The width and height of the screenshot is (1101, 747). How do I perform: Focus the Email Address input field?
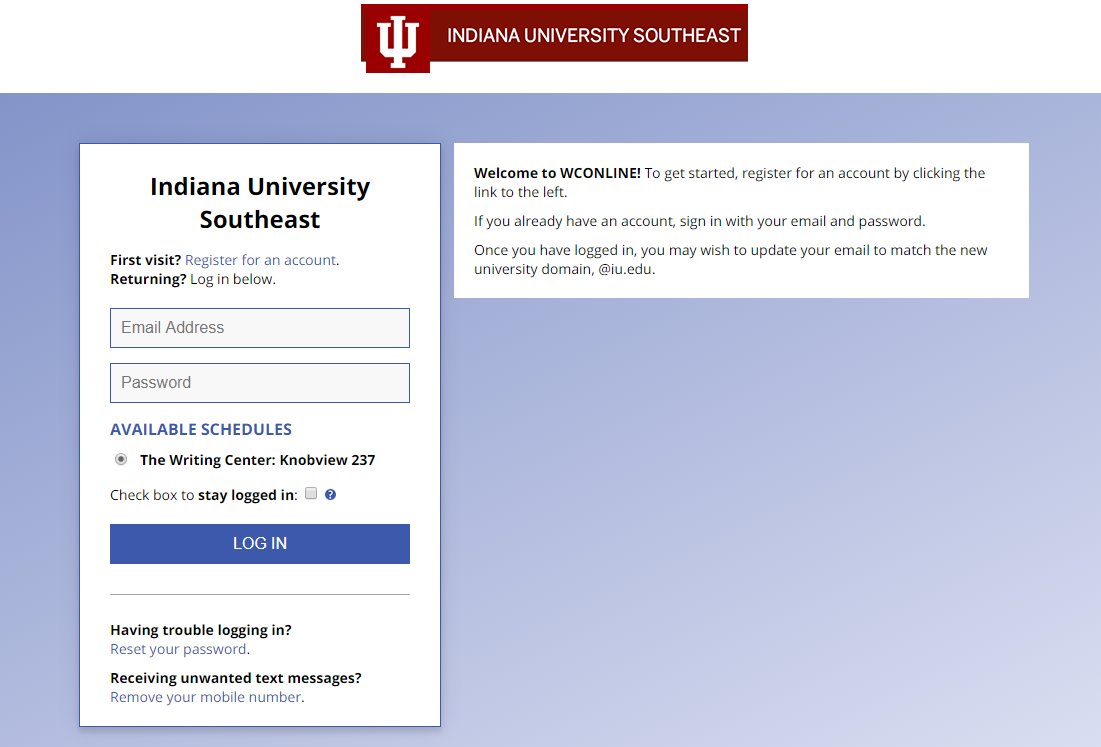coord(260,328)
